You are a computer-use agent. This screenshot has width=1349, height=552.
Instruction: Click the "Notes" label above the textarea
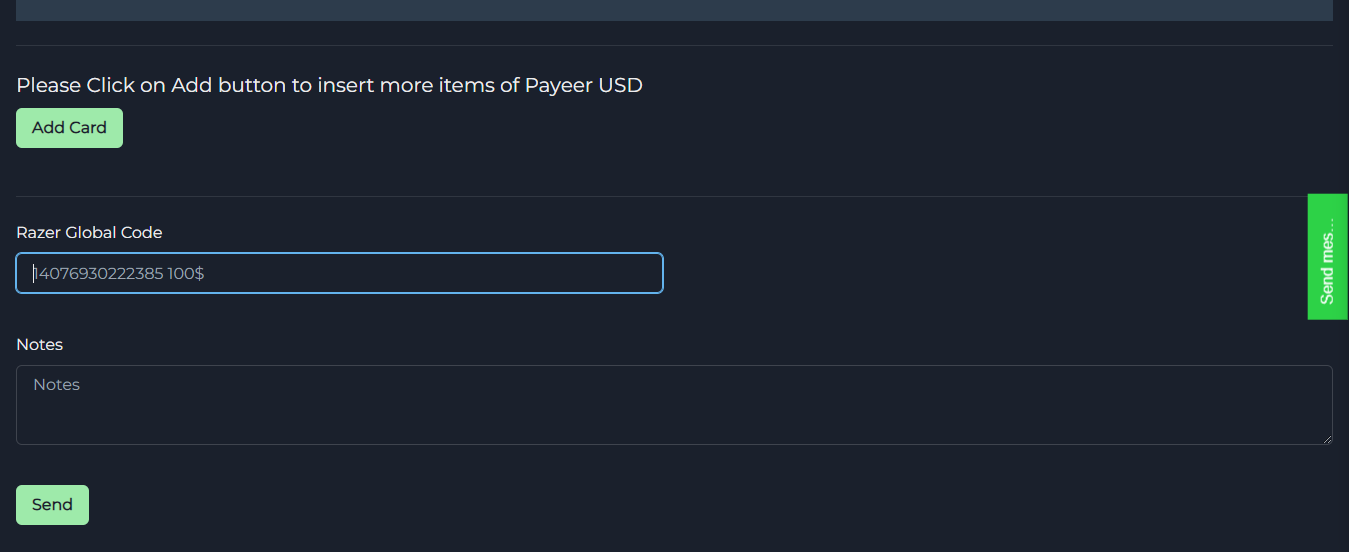(40, 345)
